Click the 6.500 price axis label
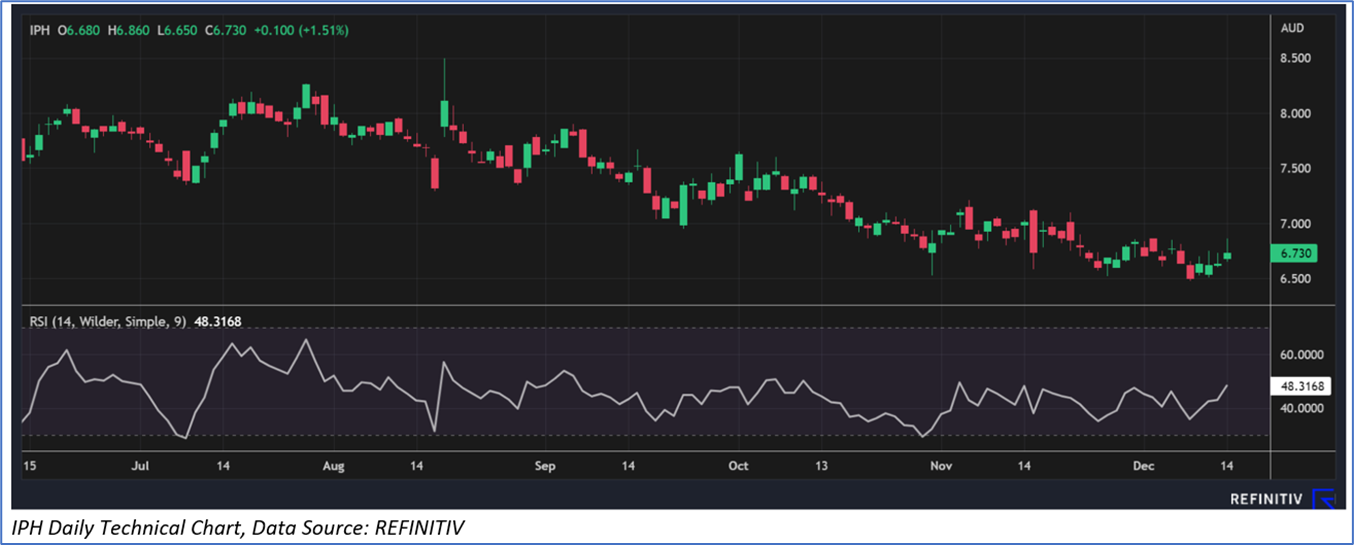1354x545 pixels. [x=1295, y=279]
